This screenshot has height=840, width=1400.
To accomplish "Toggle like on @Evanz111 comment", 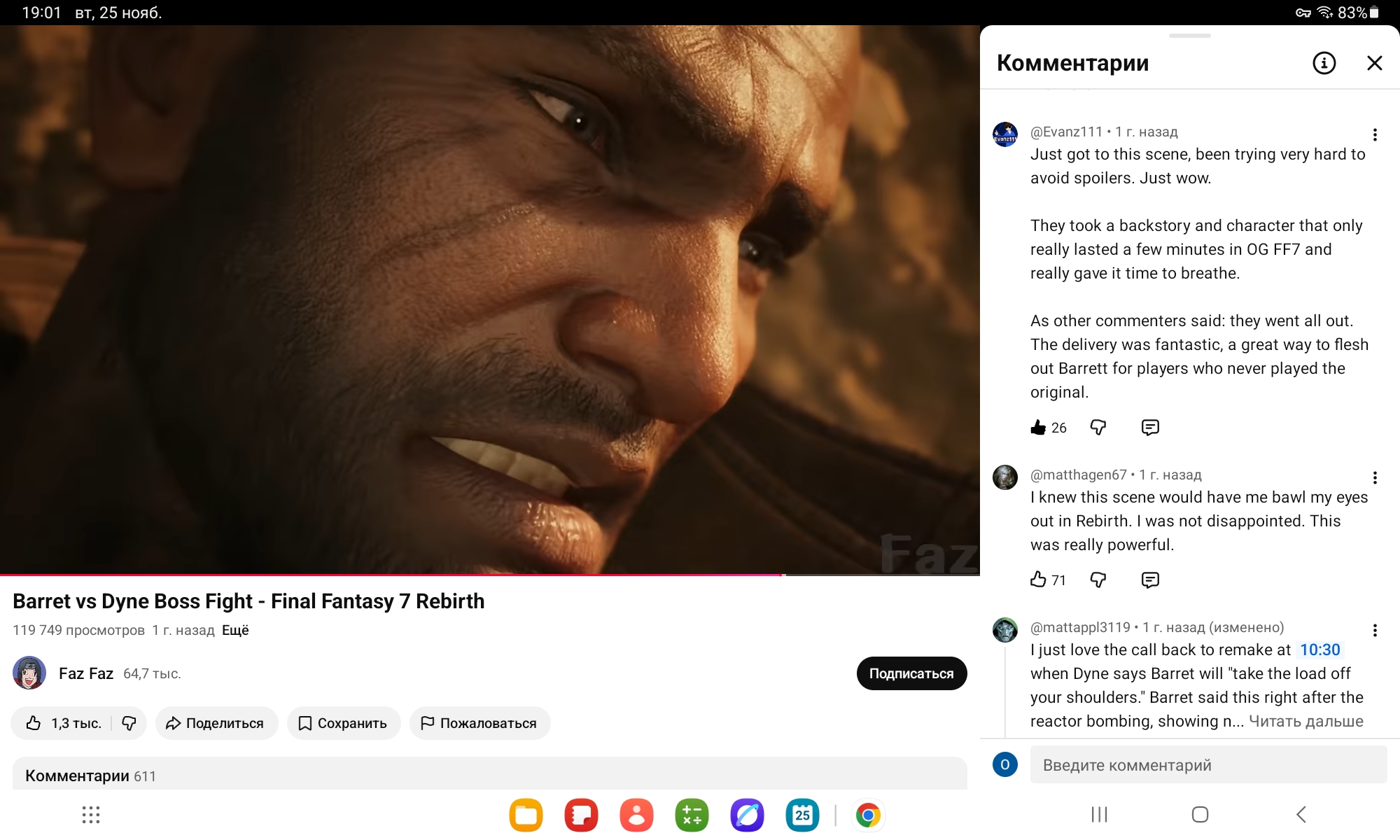I will click(x=1038, y=427).
